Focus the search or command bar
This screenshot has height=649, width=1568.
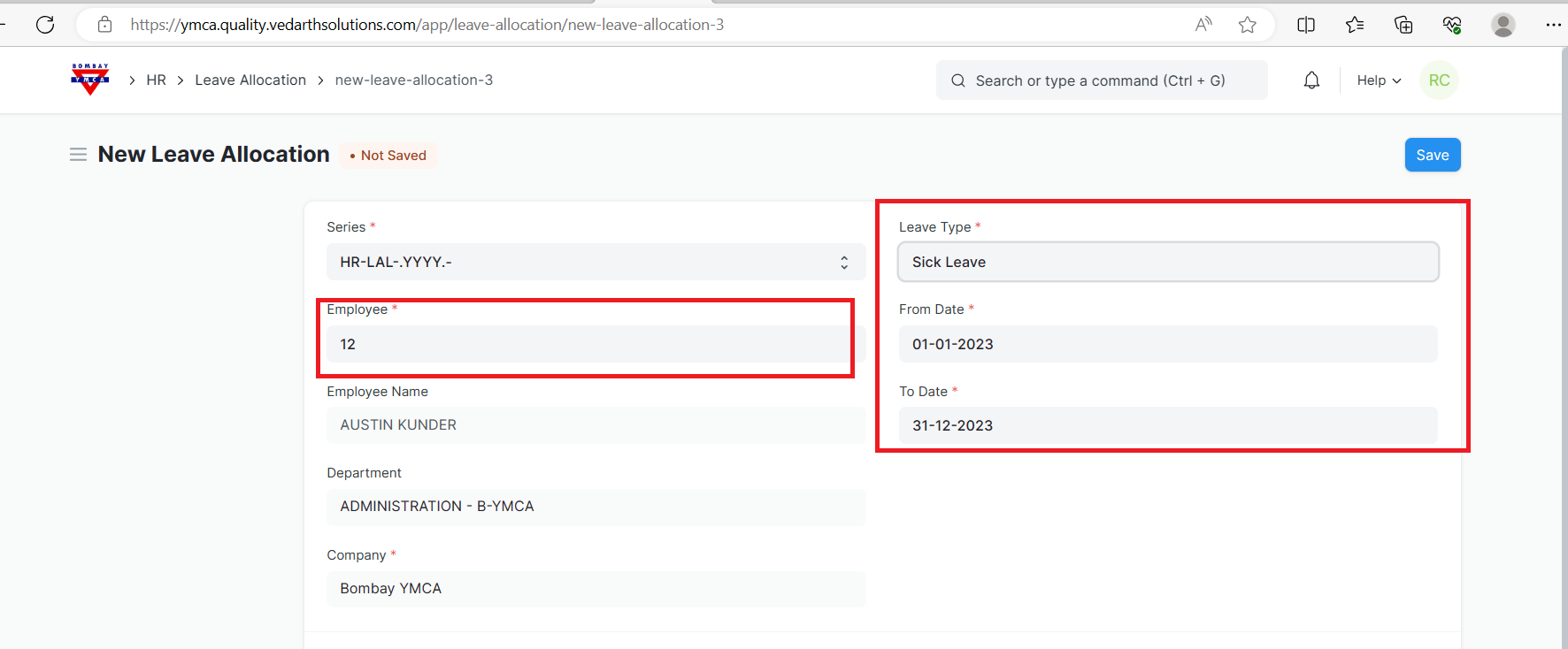[1101, 80]
